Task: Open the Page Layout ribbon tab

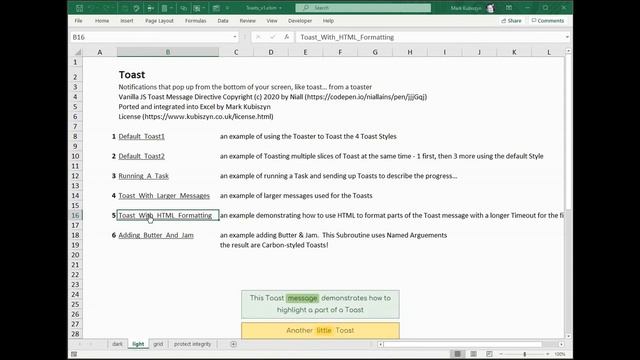Action: [x=159, y=21]
